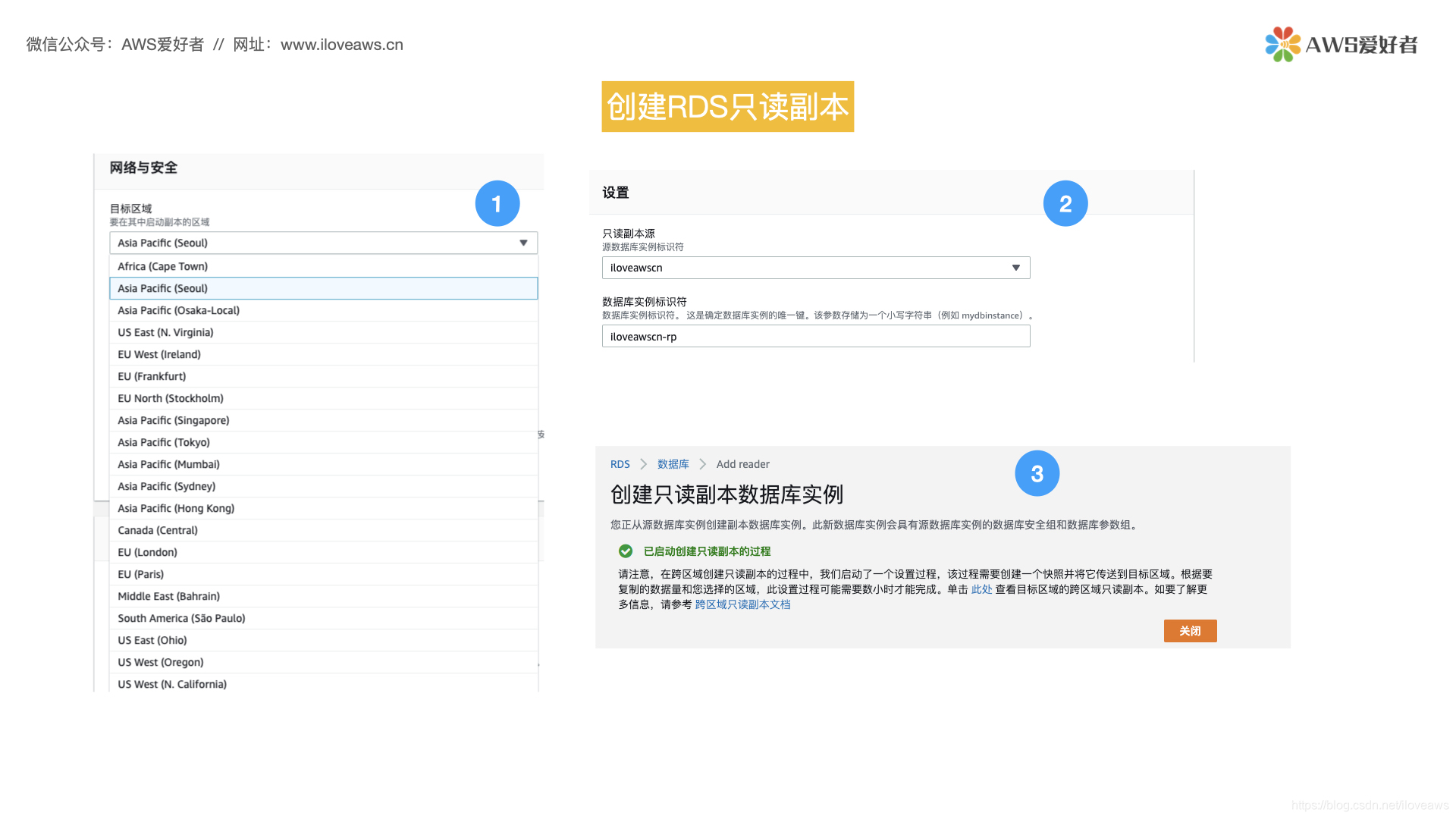Choose US West (Oregon) region
The height and width of the screenshot is (819, 1456).
161,662
